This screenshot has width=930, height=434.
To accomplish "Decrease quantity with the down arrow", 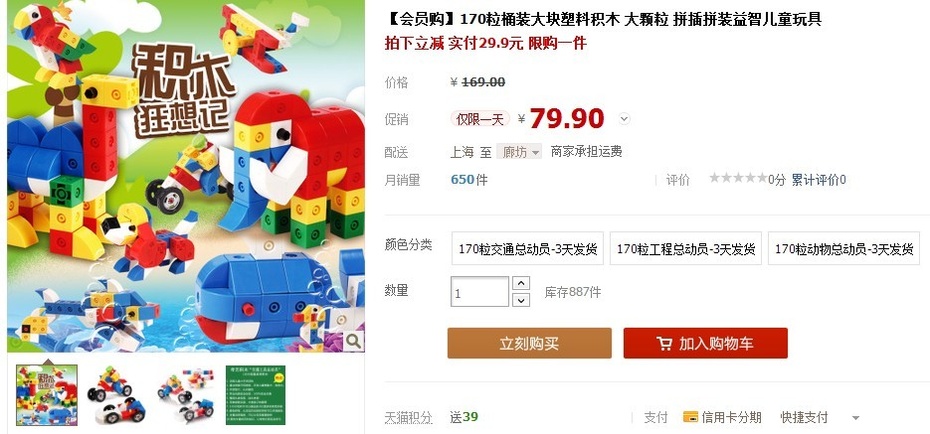I will (x=520, y=300).
